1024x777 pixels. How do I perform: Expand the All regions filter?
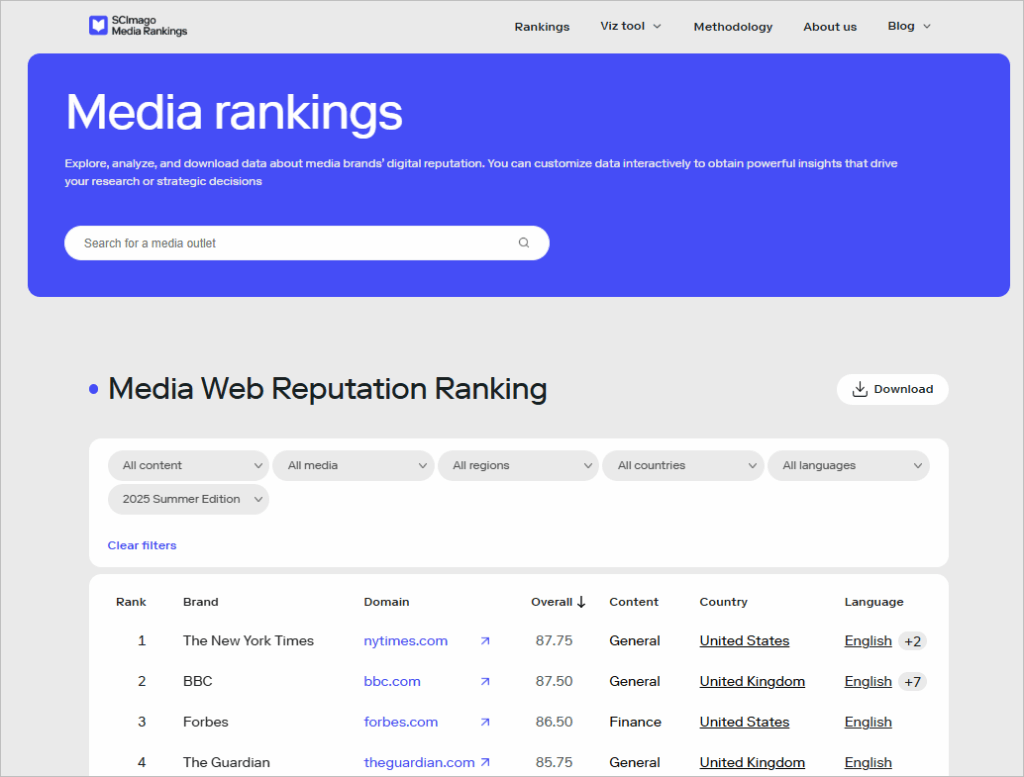(519, 466)
